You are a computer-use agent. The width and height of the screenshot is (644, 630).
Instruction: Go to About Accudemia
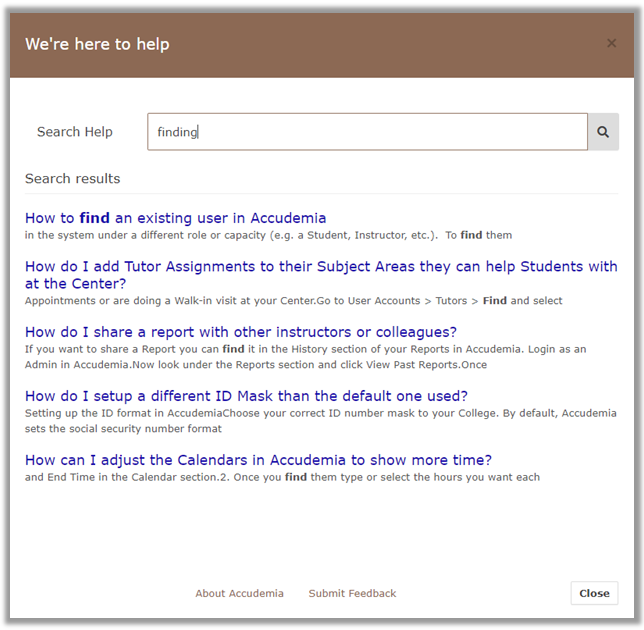tap(239, 593)
